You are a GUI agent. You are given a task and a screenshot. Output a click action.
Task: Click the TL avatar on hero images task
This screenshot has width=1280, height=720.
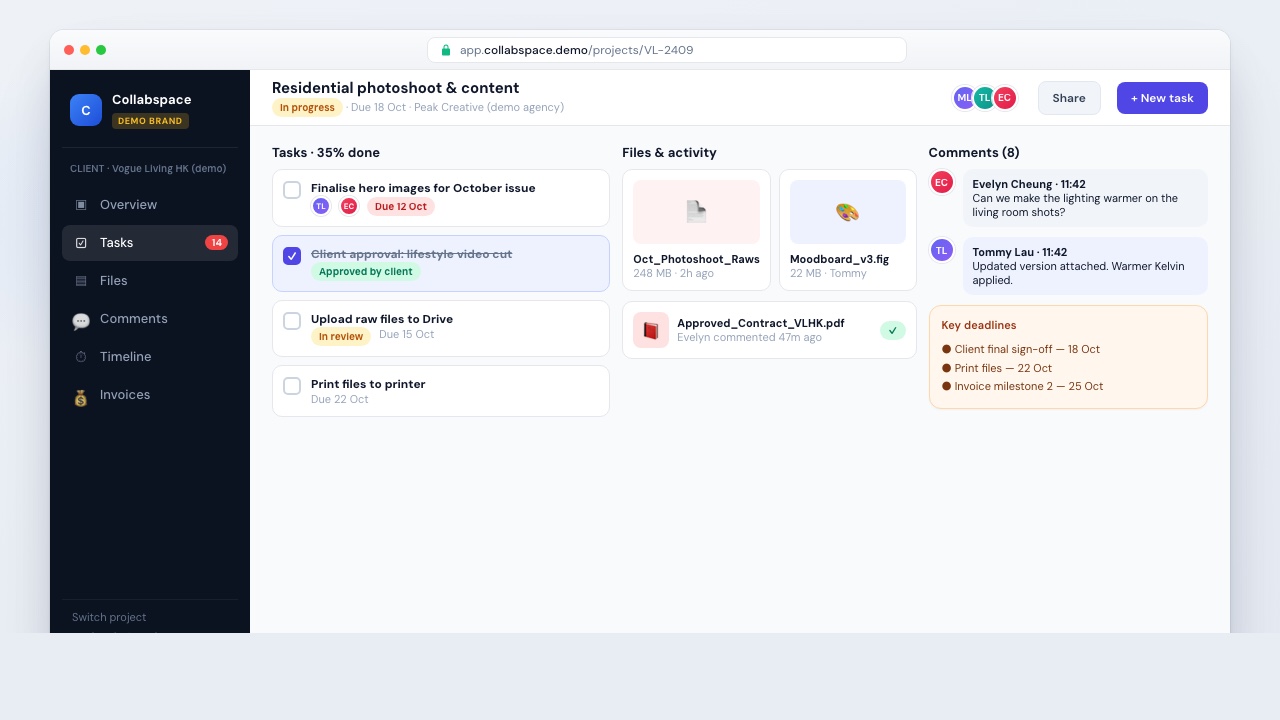(321, 206)
